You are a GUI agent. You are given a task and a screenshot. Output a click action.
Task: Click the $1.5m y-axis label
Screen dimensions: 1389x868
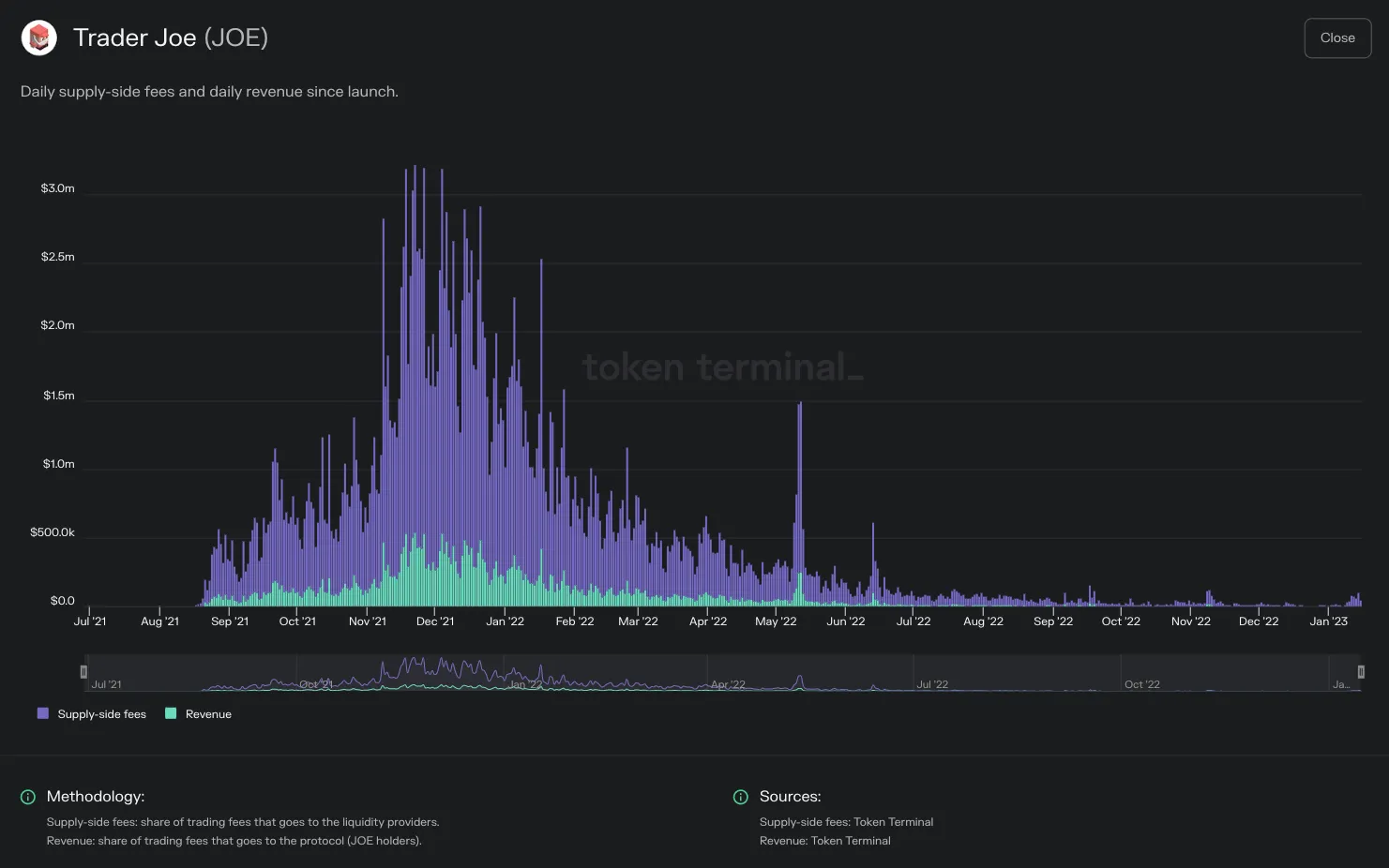point(58,396)
